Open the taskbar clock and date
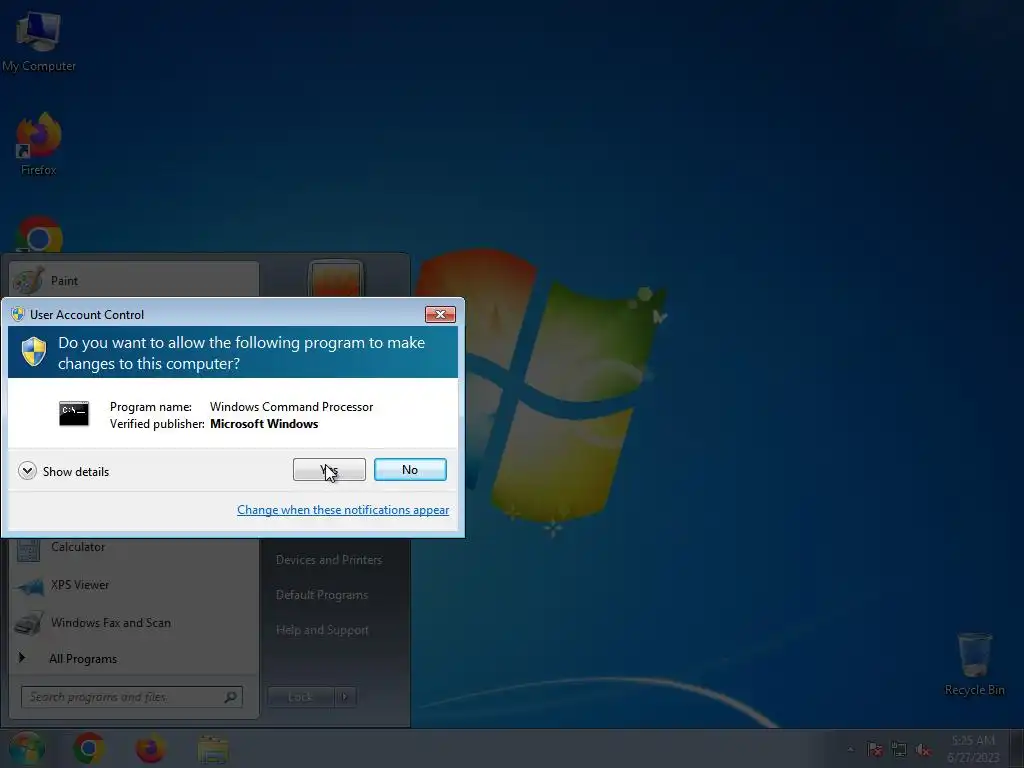 [973, 748]
